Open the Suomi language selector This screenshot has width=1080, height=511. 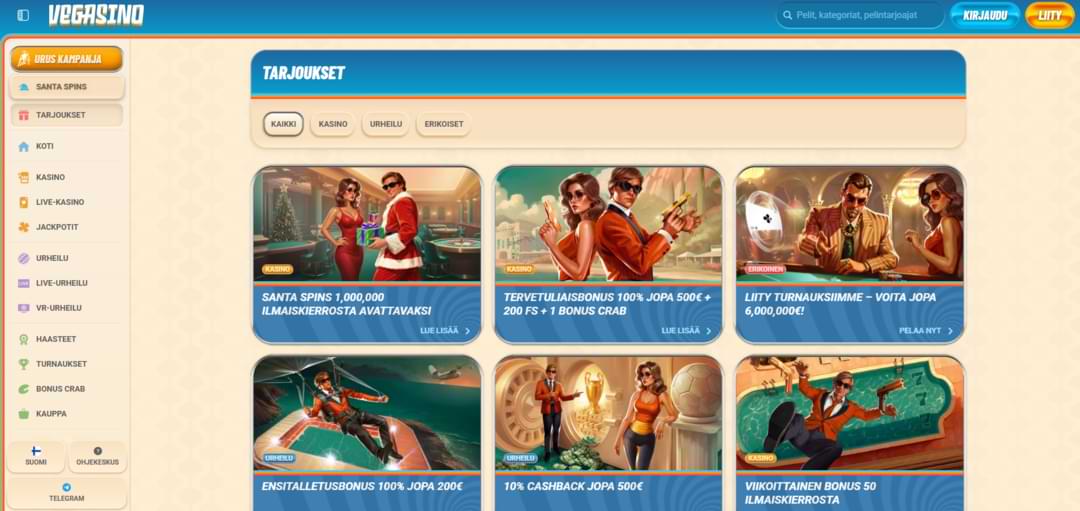point(36,457)
